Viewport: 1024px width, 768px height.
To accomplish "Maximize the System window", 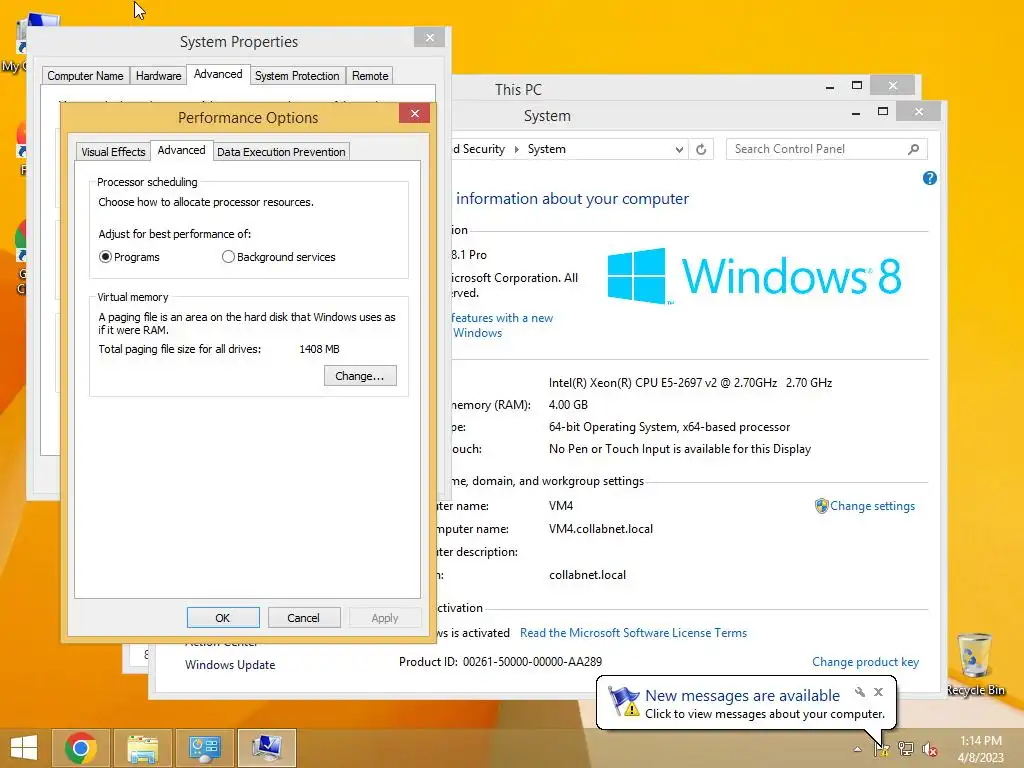I will [x=883, y=112].
